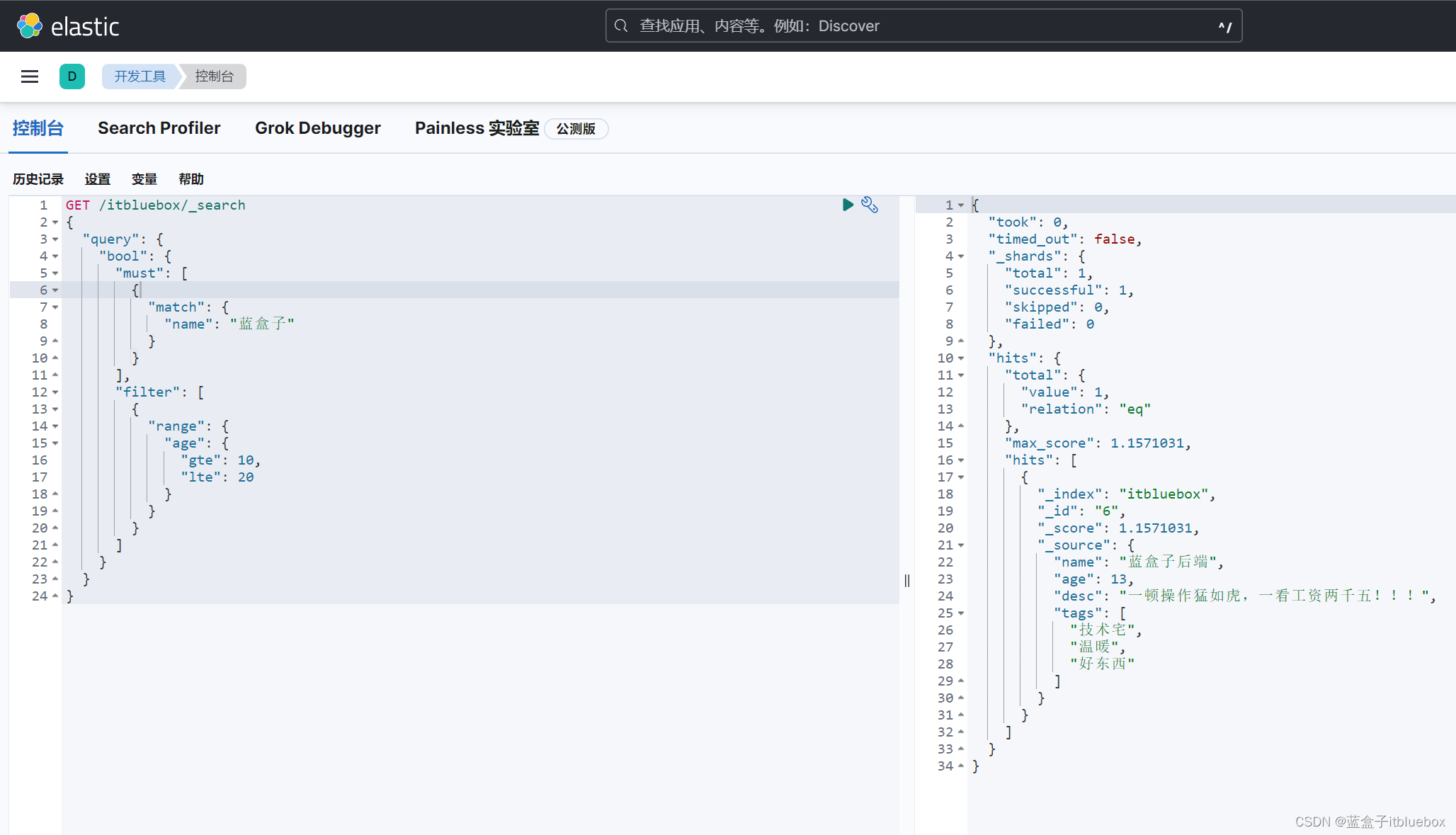The image size is (1456, 835).
Task: Collapse the "query" block fold arrow
Action: [x=55, y=239]
